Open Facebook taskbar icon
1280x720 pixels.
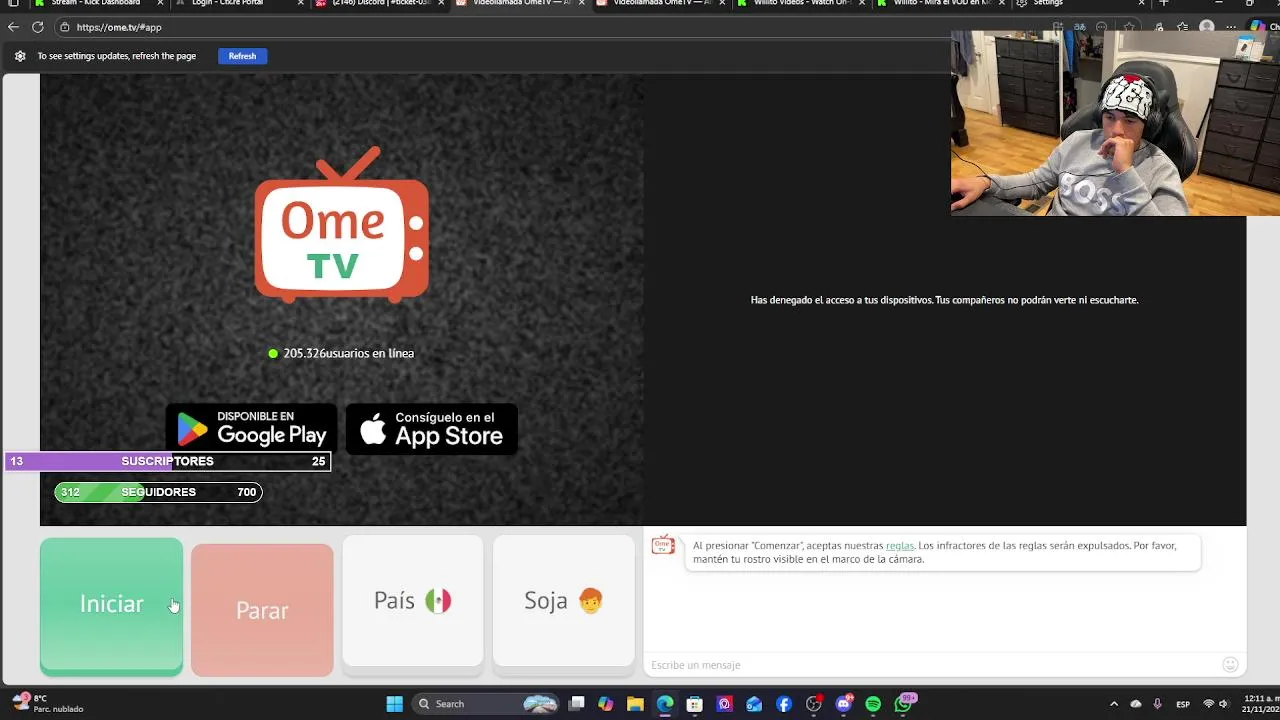coord(784,704)
